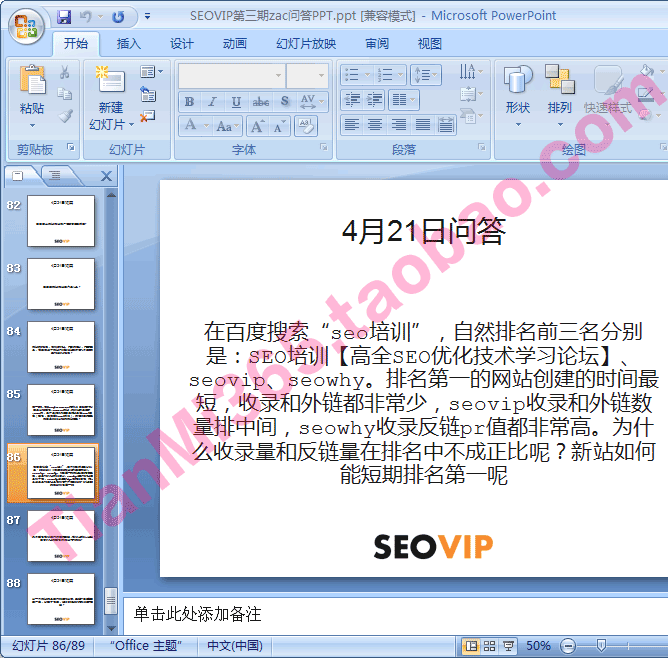Click the Grow Font icon

coord(257,126)
